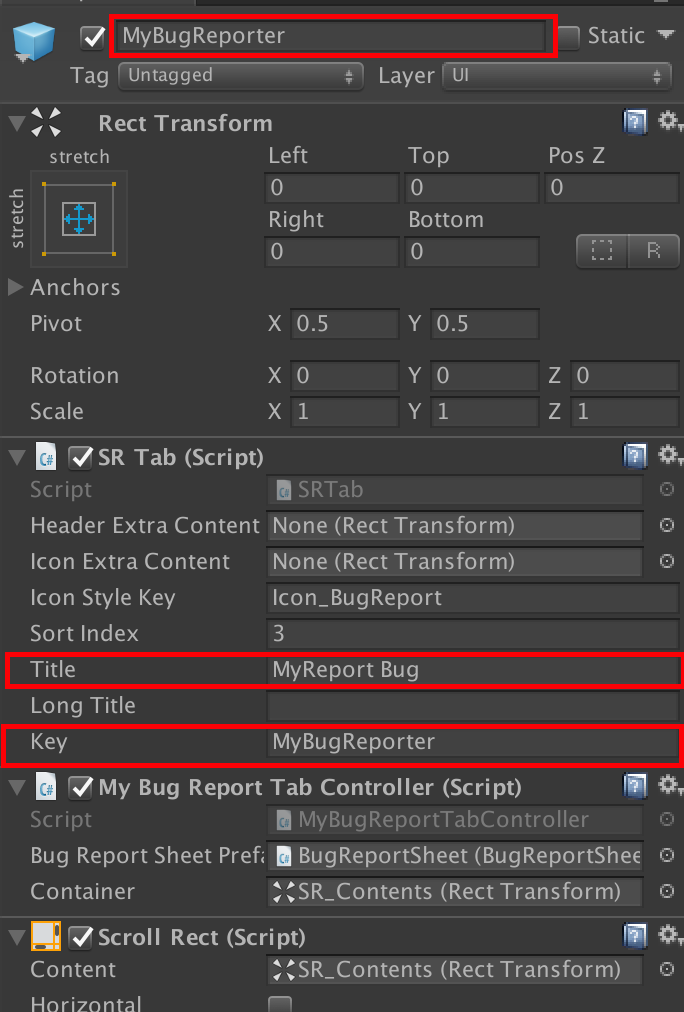Click the blueprint mode button

coord(602,250)
